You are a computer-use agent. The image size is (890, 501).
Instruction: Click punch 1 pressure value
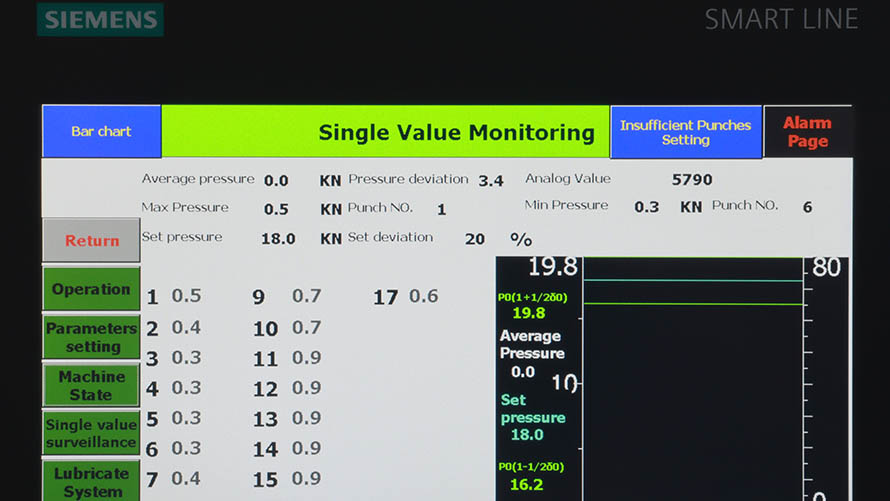(186, 296)
